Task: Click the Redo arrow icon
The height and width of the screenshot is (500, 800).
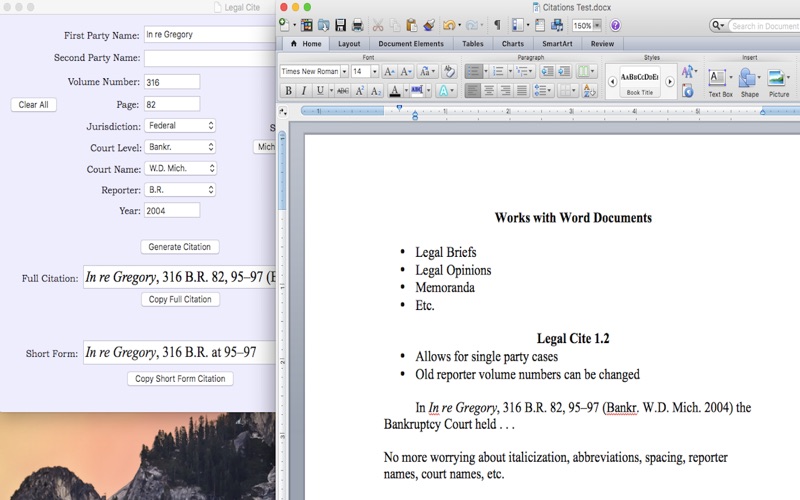Action: (x=472, y=25)
